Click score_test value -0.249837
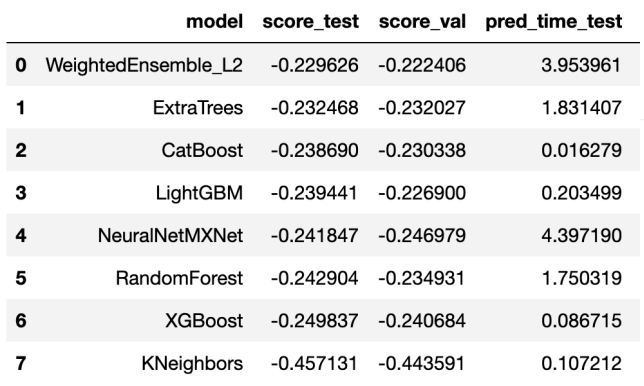 point(315,321)
